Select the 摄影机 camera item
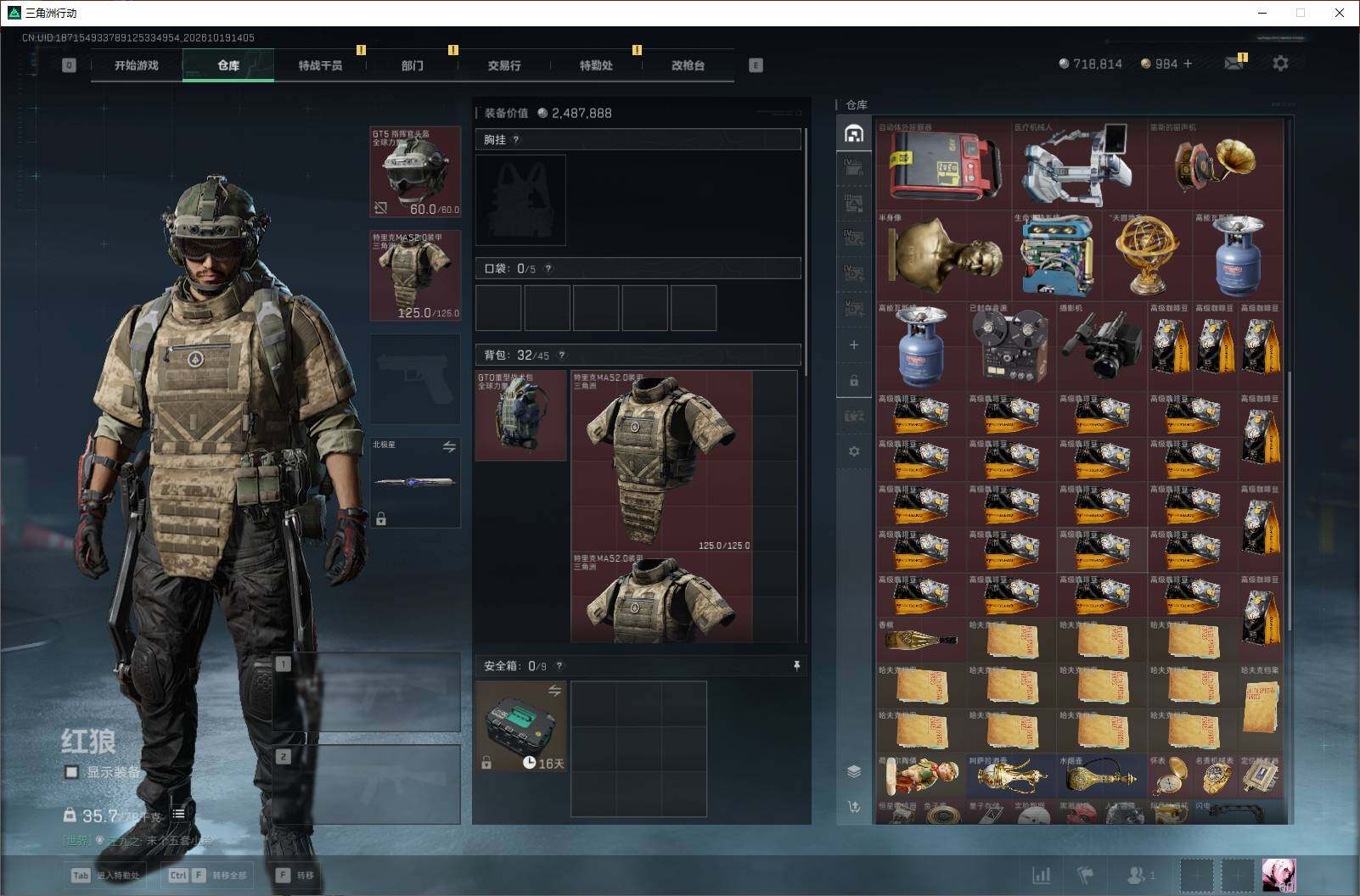 [x=1102, y=346]
